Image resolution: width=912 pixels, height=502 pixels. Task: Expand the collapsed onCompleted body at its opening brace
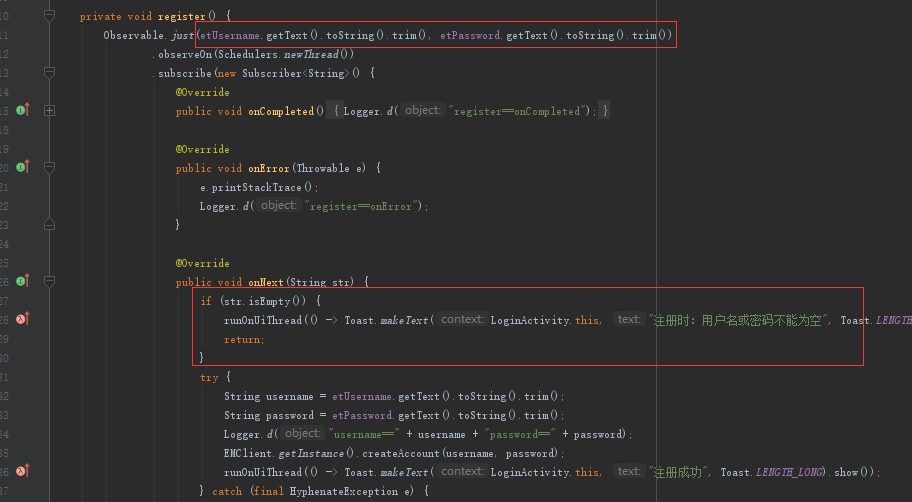point(336,111)
